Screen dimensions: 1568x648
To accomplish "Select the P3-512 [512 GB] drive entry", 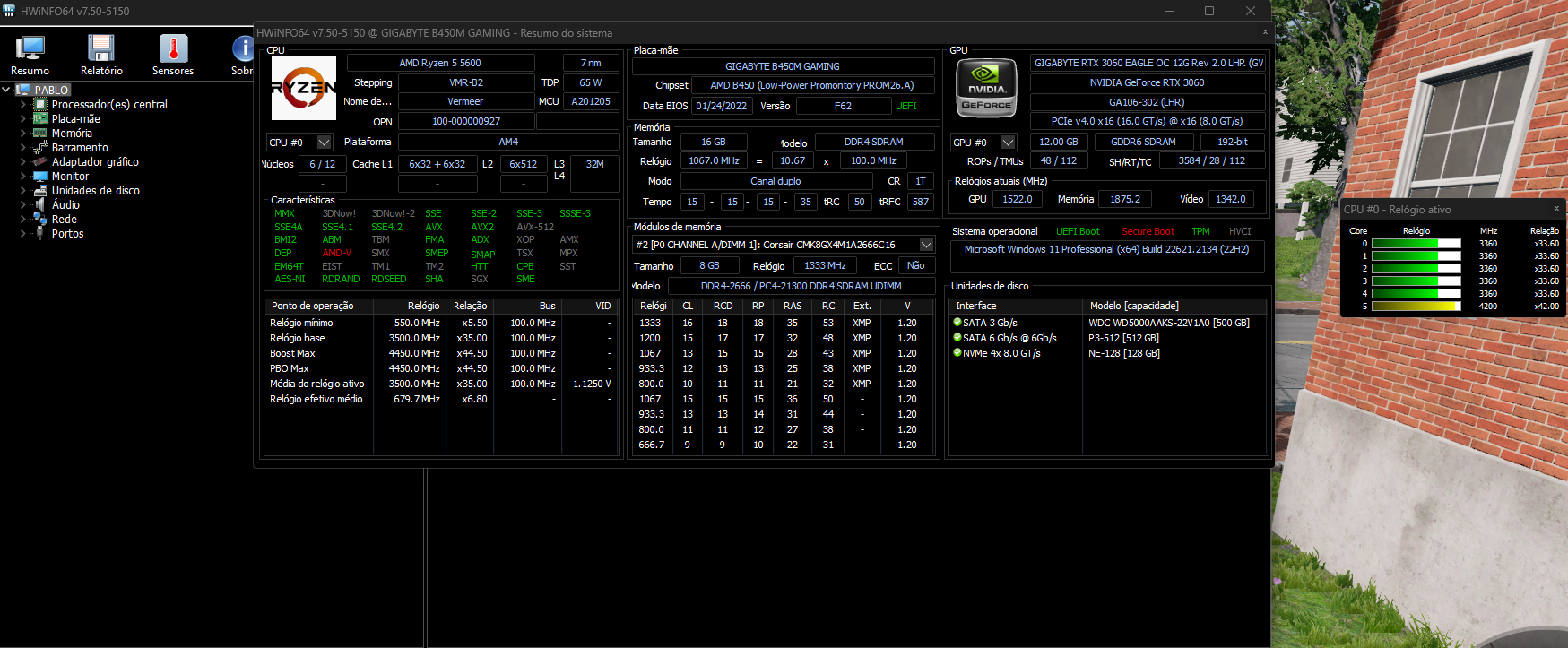I will tap(1123, 338).
